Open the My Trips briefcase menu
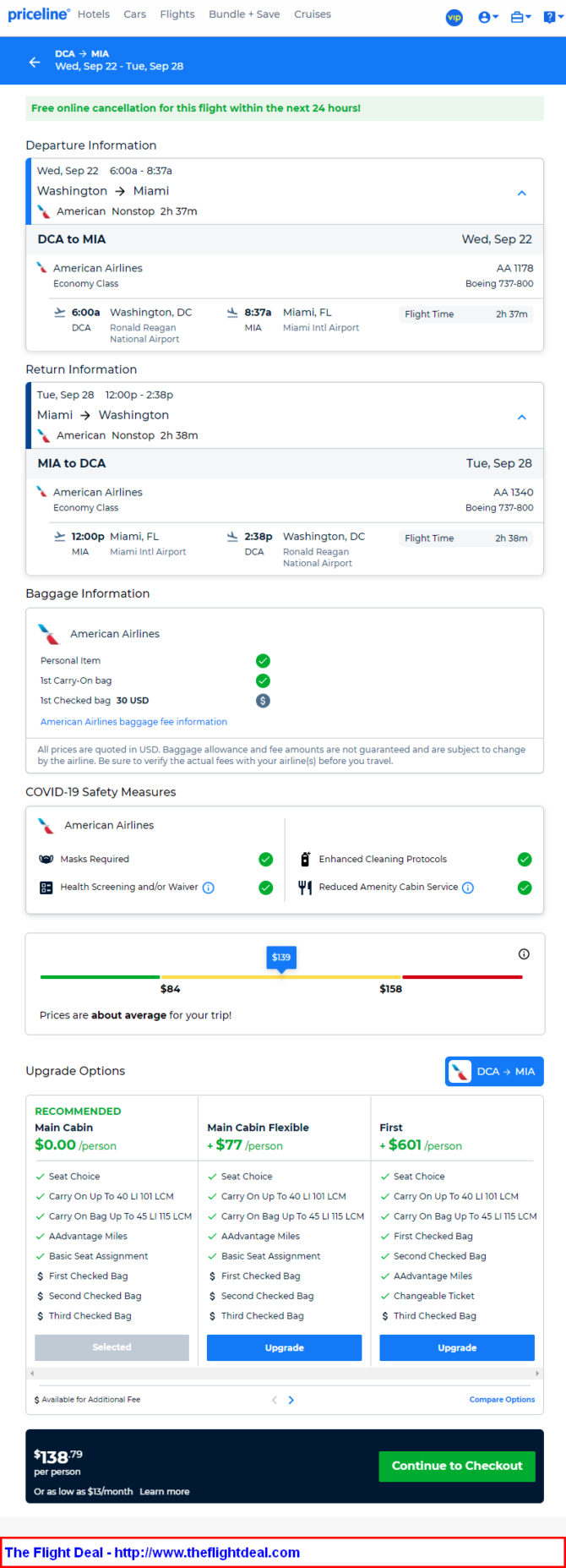566x1568 pixels. pos(520,17)
